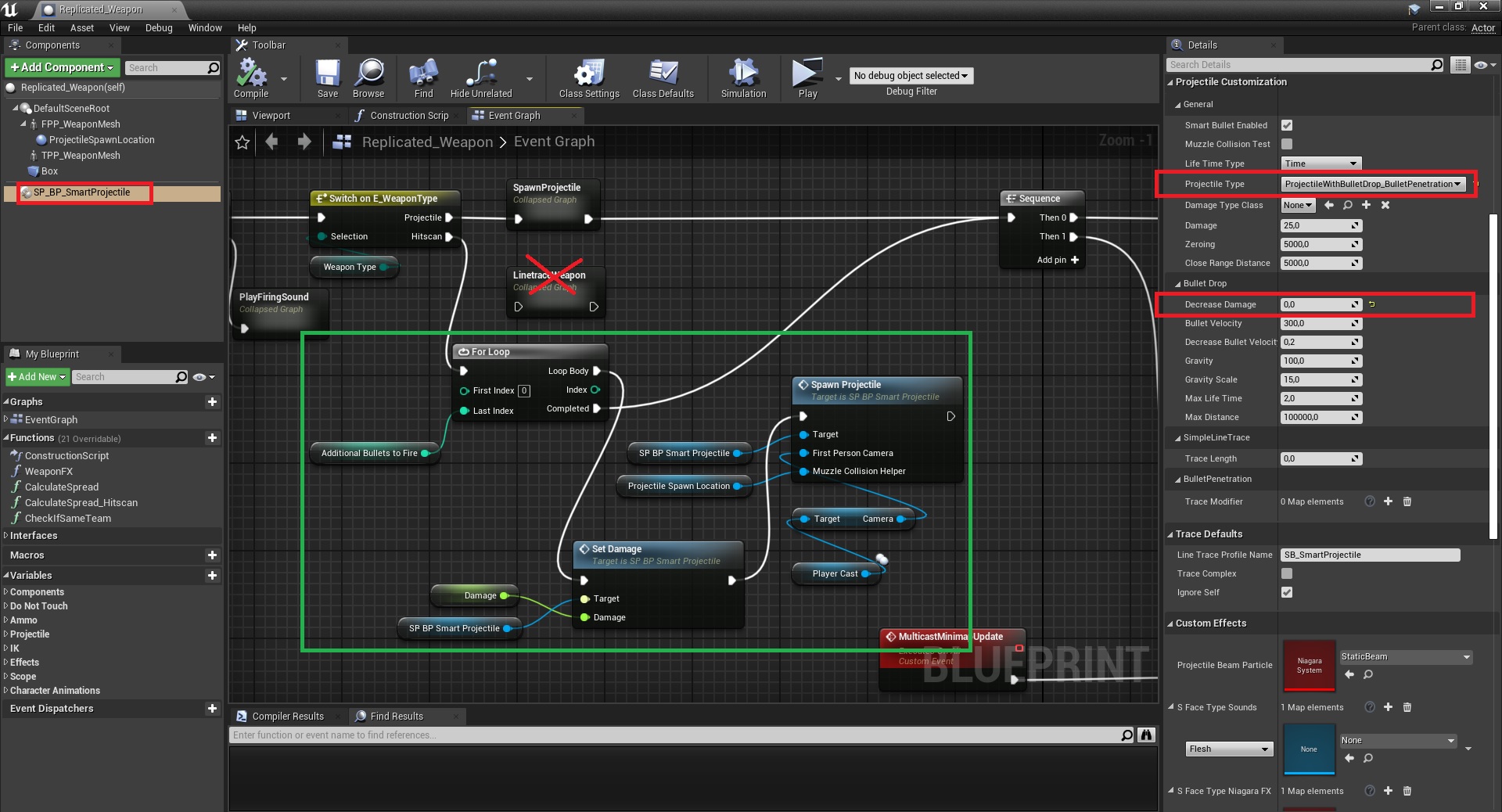Viewport: 1502px width, 812px height.
Task: Open the debug object selector dropdown
Action: point(911,76)
